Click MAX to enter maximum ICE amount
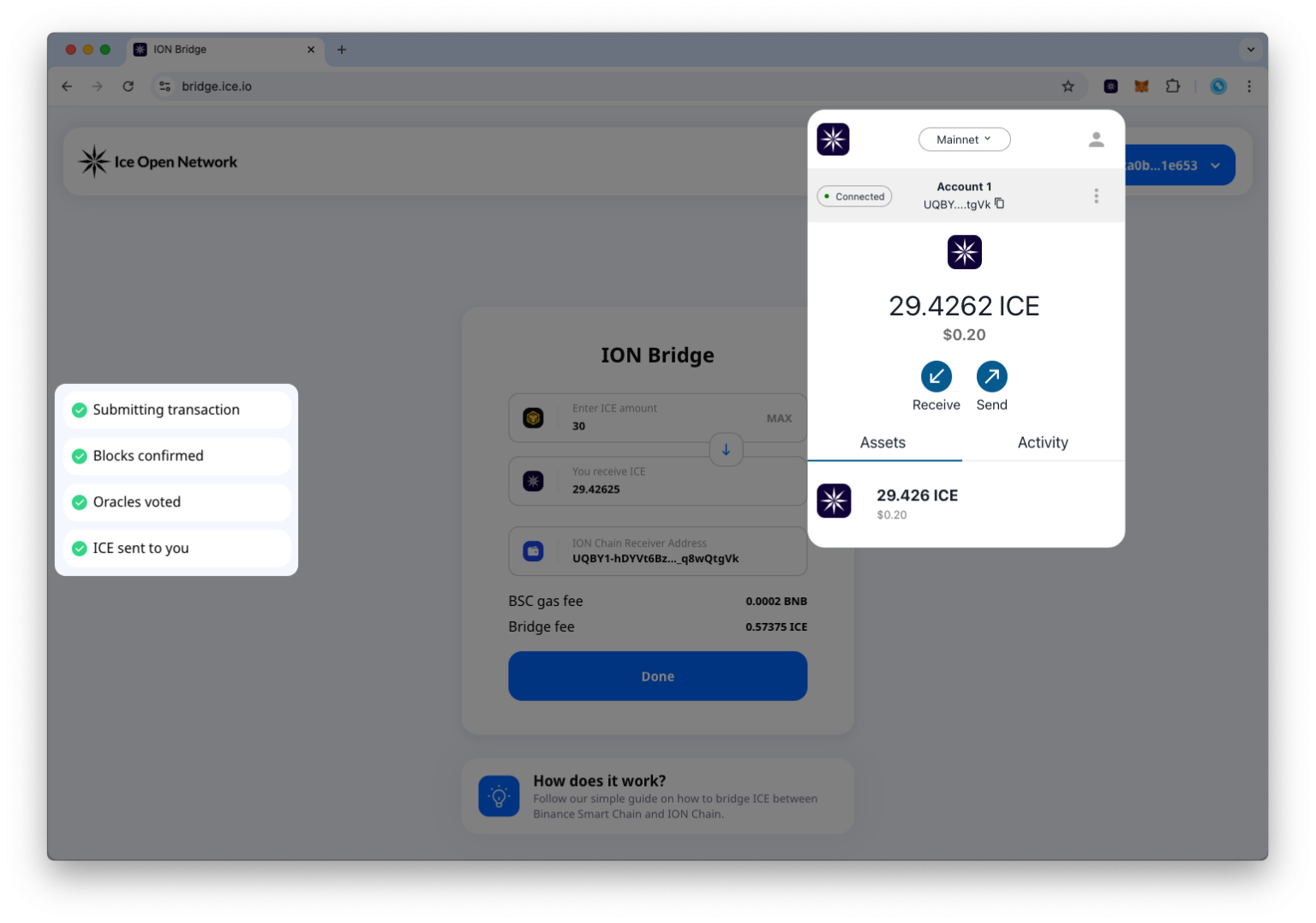1316x923 pixels. (x=779, y=418)
